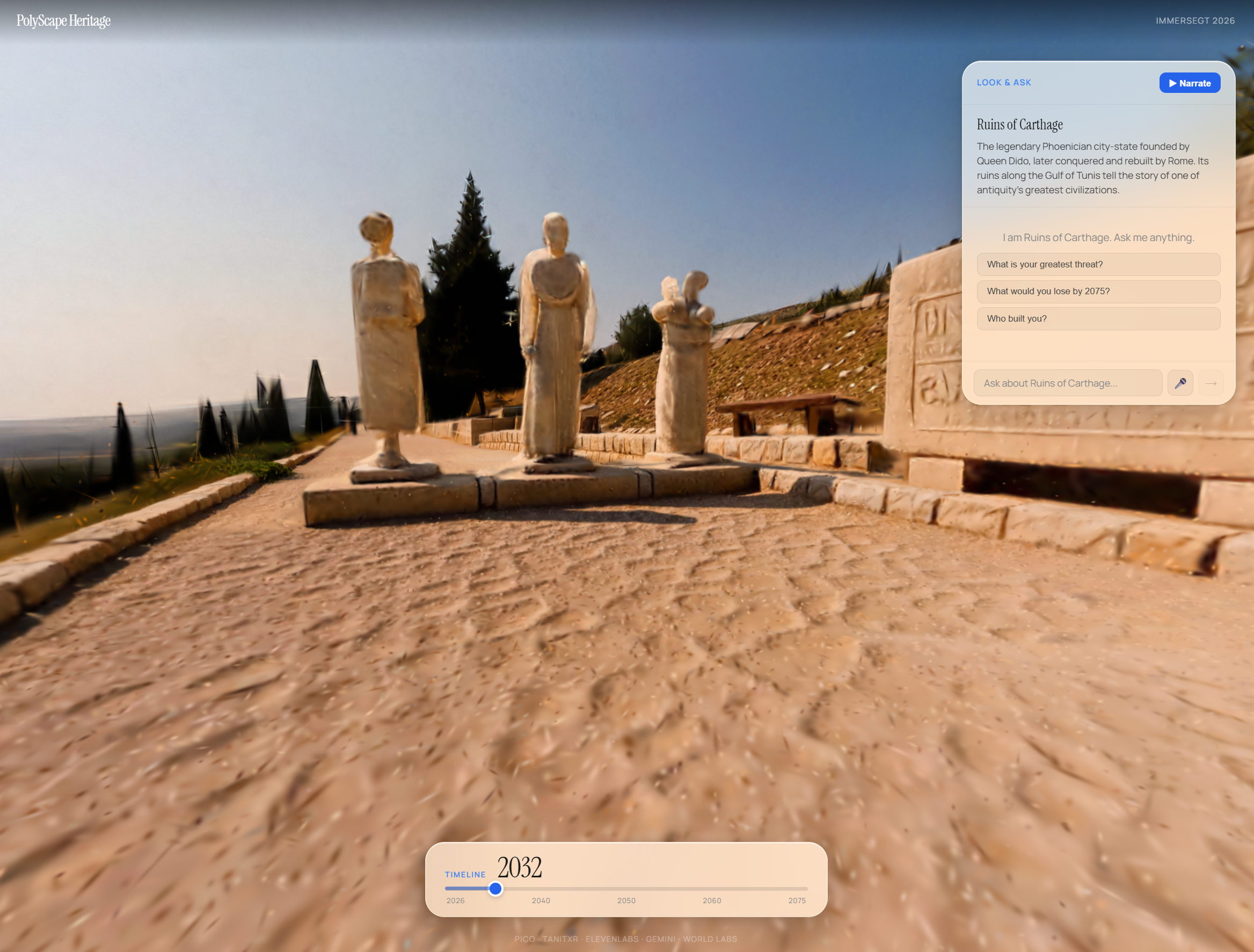This screenshot has height=952, width=1254.
Task: Click the TIMELINE label
Action: pyautogui.click(x=465, y=874)
